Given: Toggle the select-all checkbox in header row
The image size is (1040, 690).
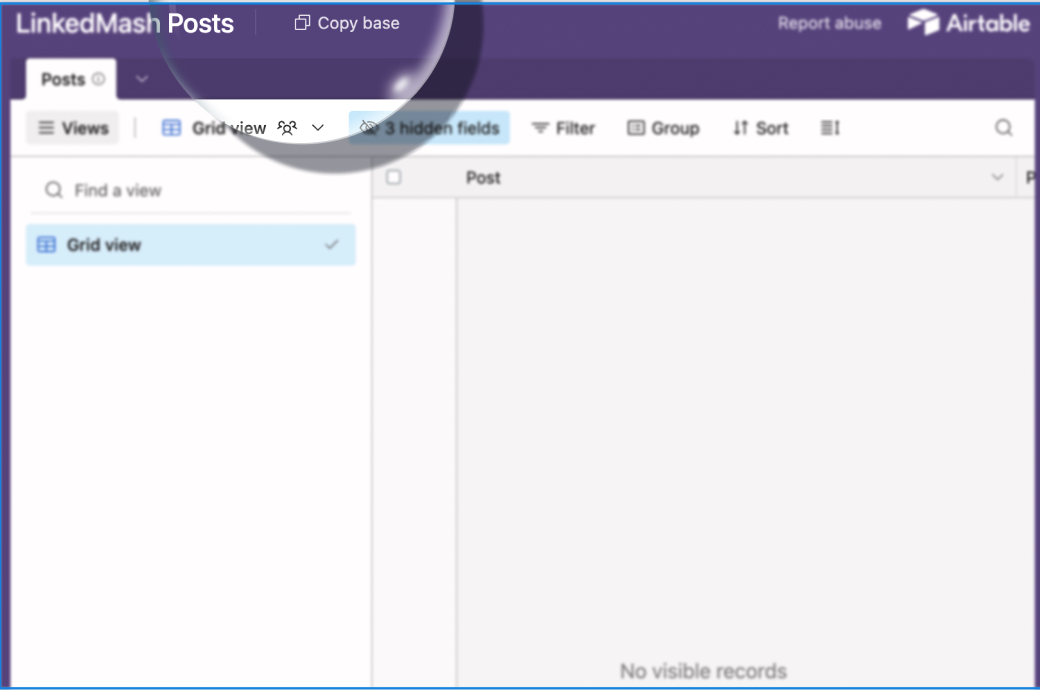Looking at the screenshot, I should click(x=393, y=177).
